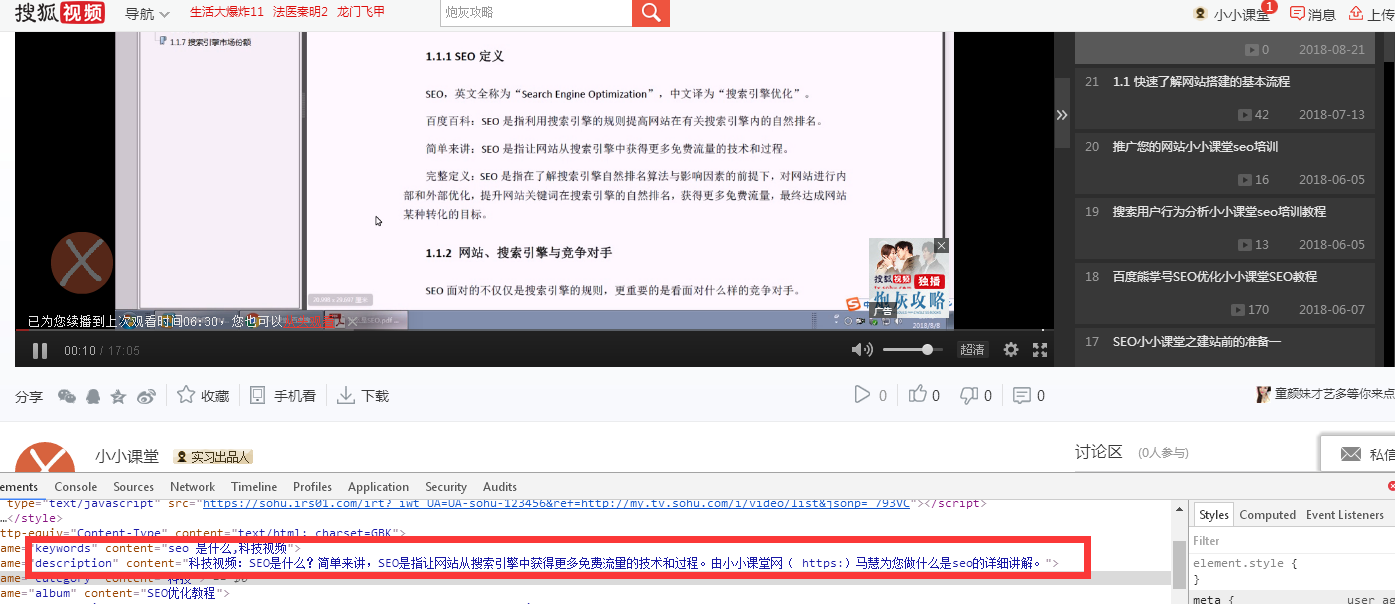Select the meta keywords element line

[x=152, y=548]
